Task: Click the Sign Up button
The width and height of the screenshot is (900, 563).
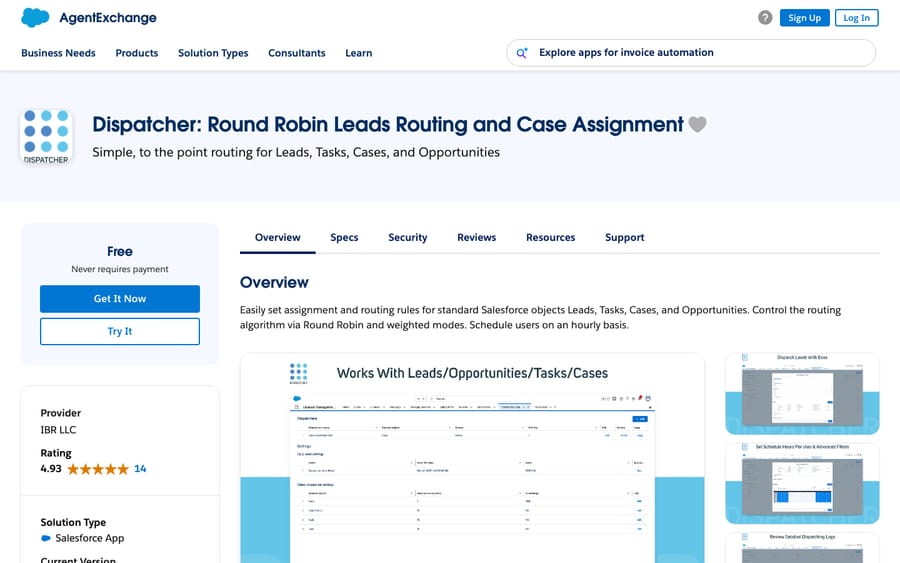Action: tap(804, 18)
